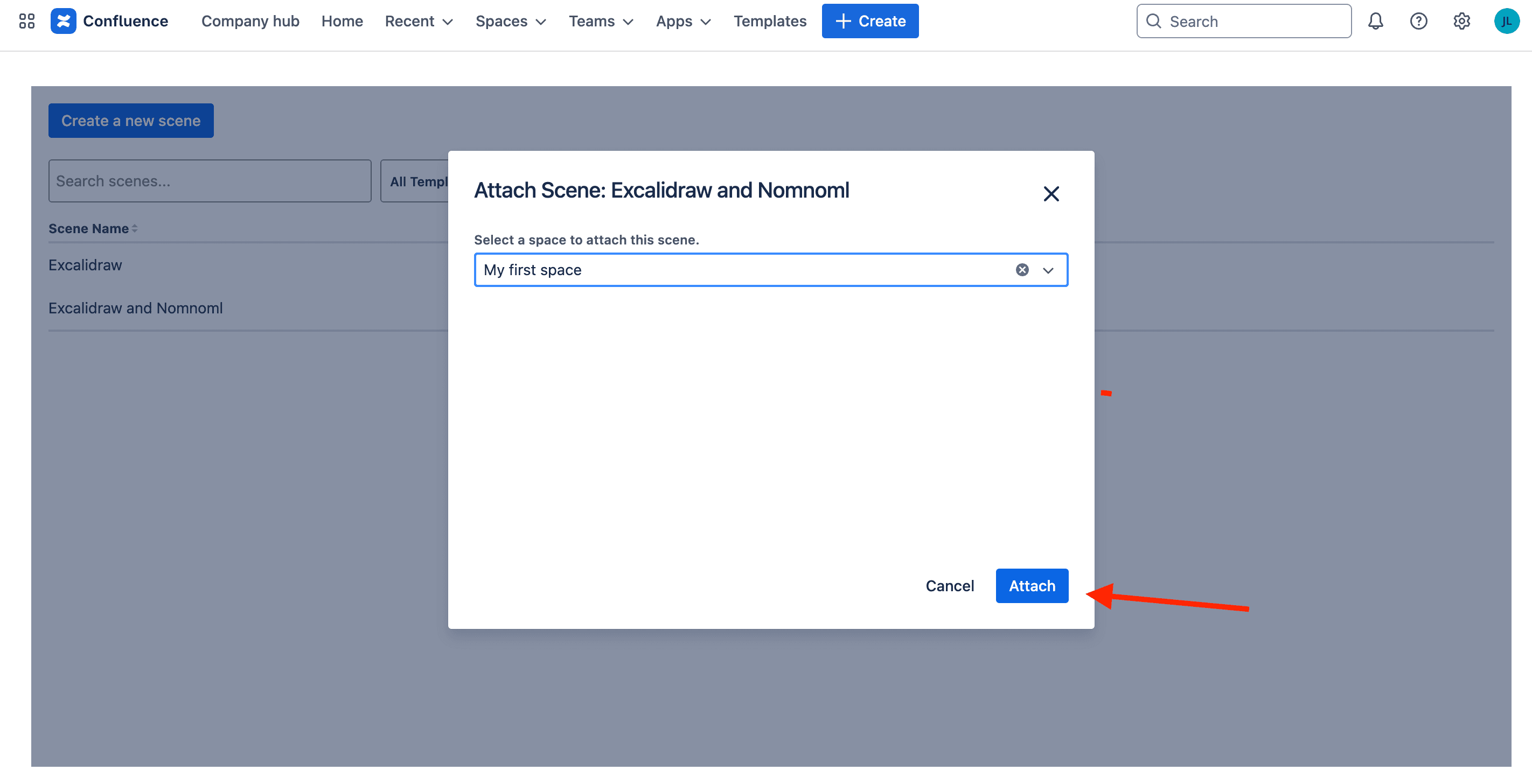The image size is (1532, 784).
Task: Clear the selected space My first space
Action: click(1022, 270)
